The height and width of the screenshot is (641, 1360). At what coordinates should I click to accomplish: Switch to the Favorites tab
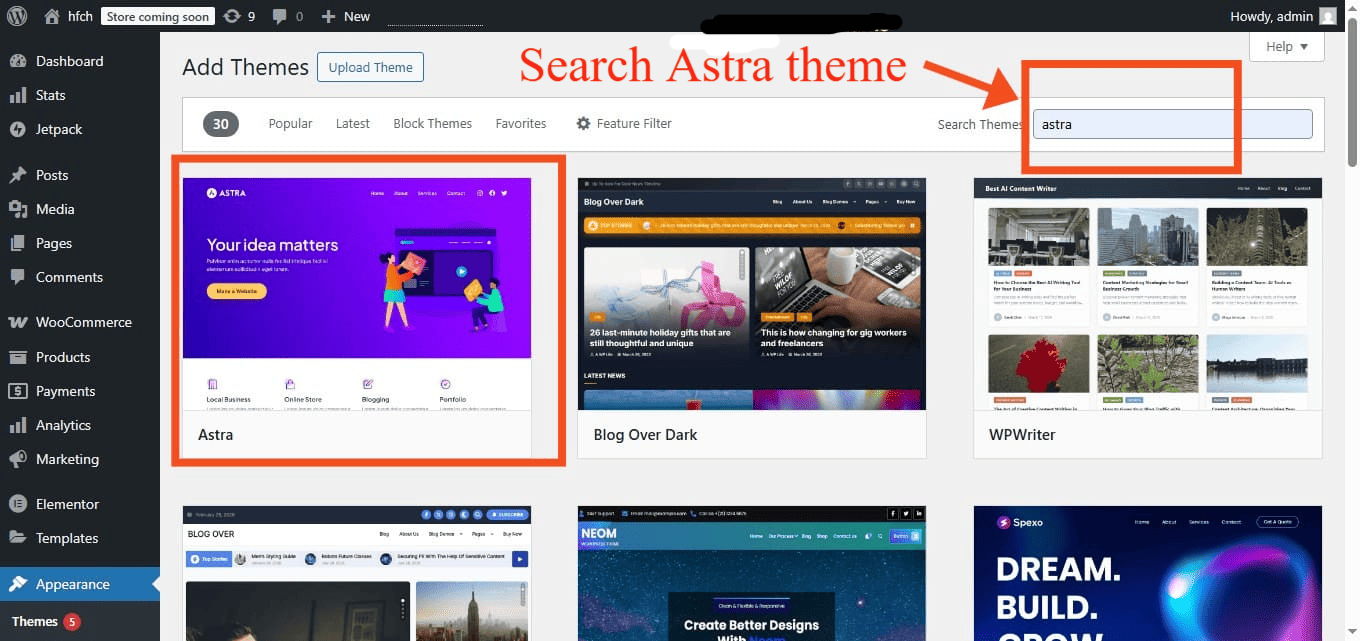point(521,123)
